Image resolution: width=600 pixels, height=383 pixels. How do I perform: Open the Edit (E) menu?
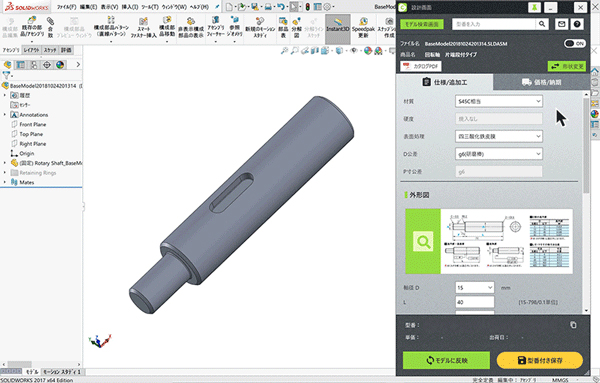click(x=88, y=7)
